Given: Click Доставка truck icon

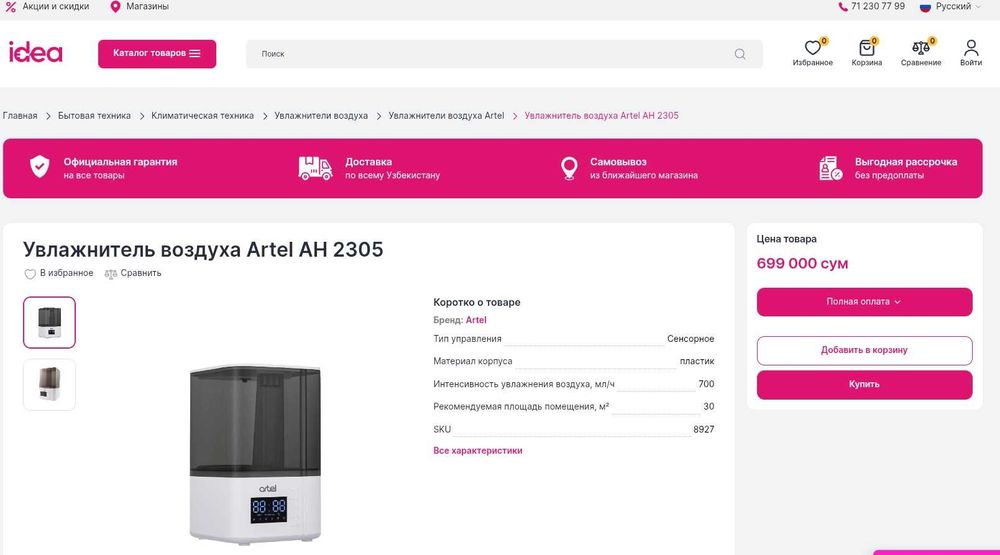Looking at the screenshot, I should (x=315, y=168).
